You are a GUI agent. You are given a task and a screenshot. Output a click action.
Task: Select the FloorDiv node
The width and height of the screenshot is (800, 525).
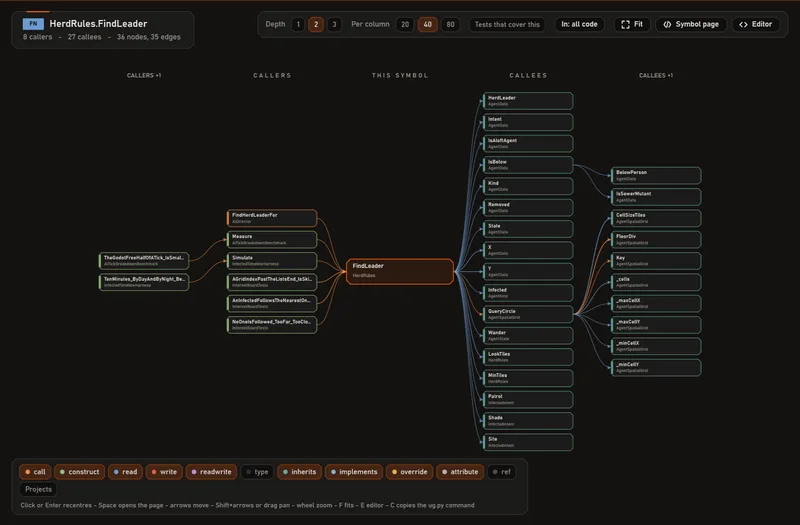click(x=656, y=239)
